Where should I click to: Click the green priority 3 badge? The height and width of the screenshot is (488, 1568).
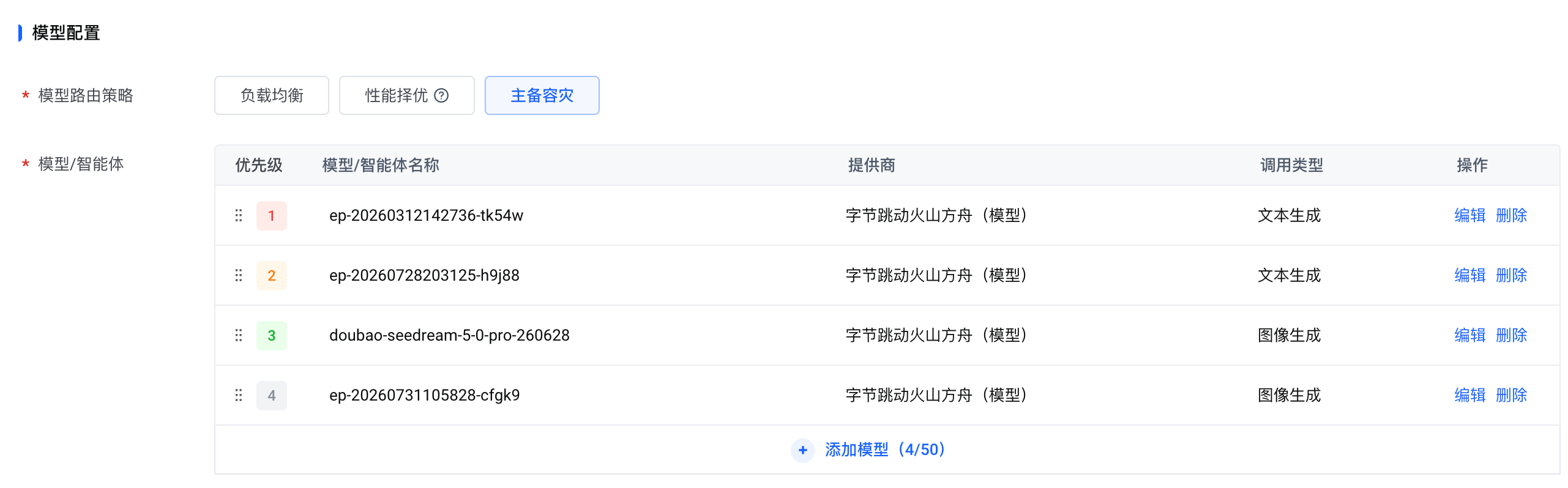click(x=272, y=335)
